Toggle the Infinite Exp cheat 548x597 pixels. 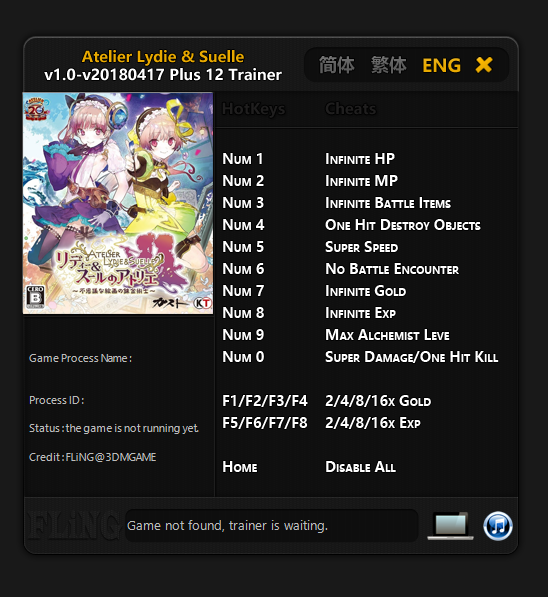coord(360,313)
